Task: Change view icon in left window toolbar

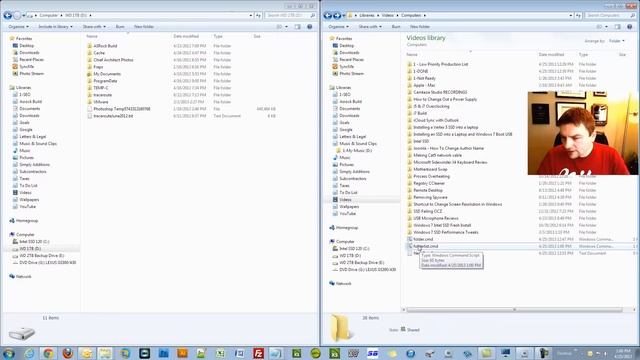Action: (279, 27)
